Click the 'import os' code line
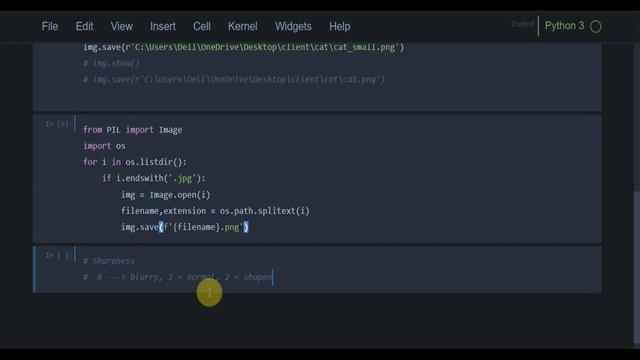The width and height of the screenshot is (640, 360). [104, 146]
